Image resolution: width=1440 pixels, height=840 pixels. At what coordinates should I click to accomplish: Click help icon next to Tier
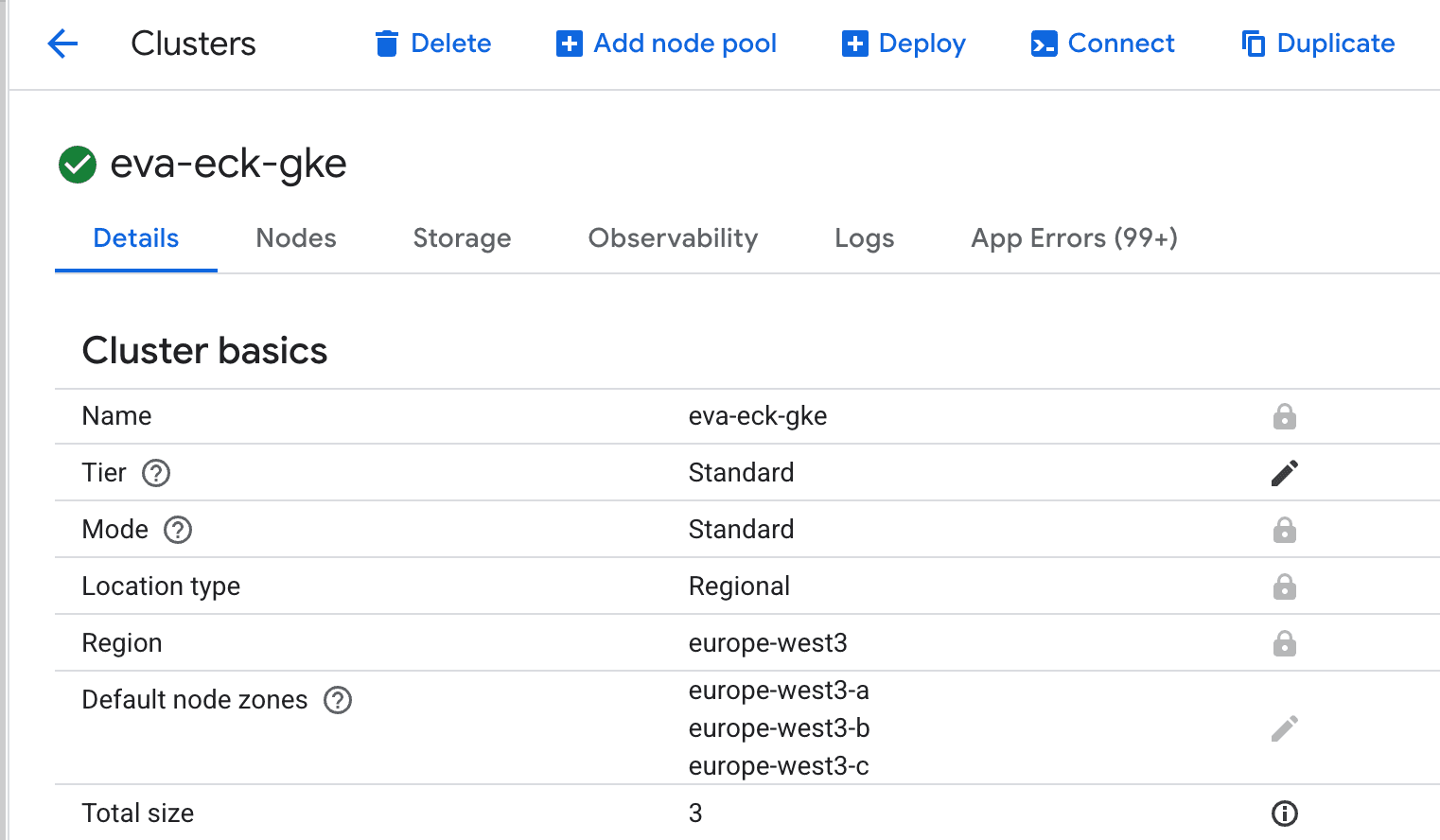pyautogui.click(x=156, y=473)
